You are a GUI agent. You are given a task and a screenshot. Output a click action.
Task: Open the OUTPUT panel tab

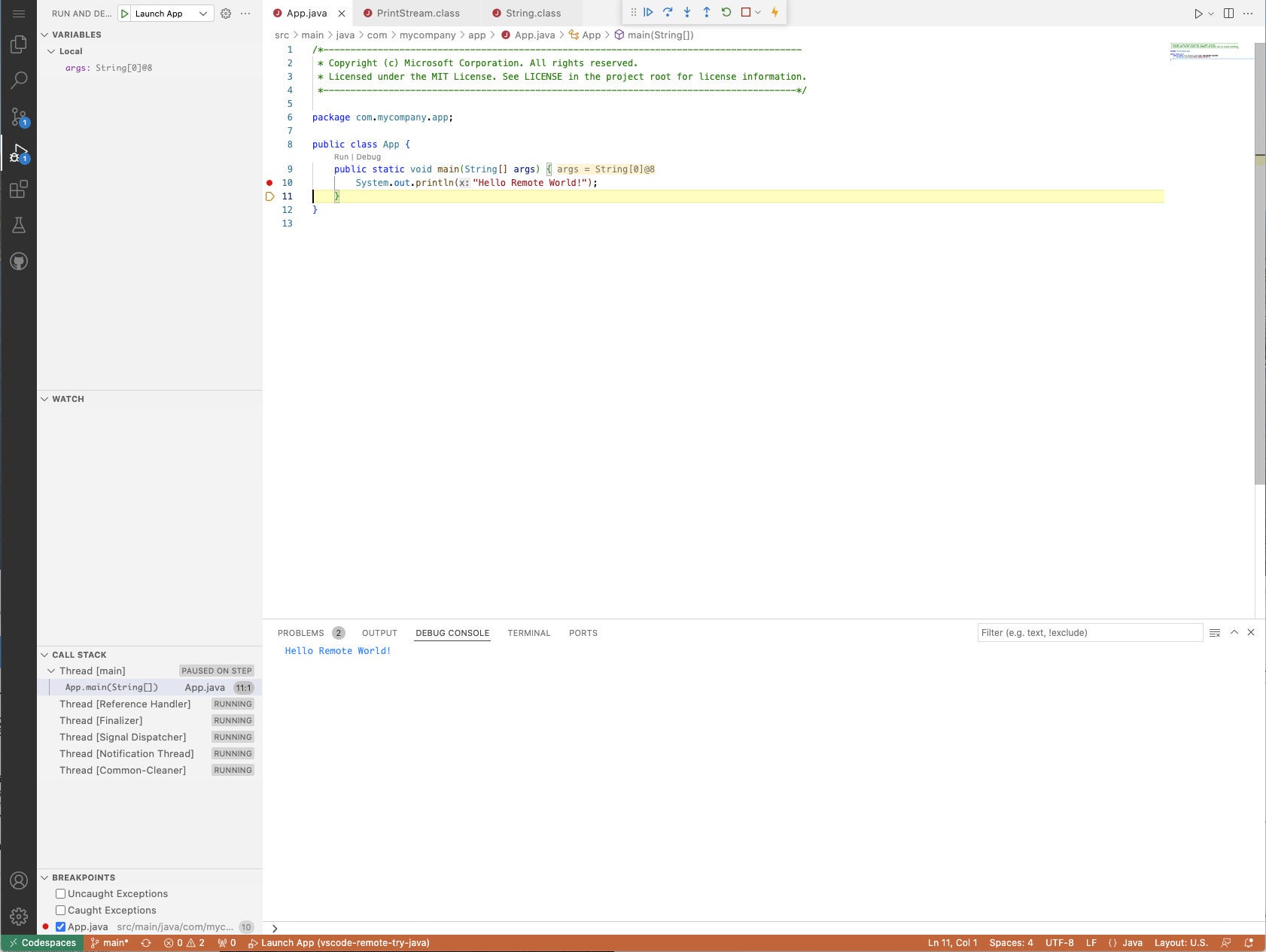point(379,633)
